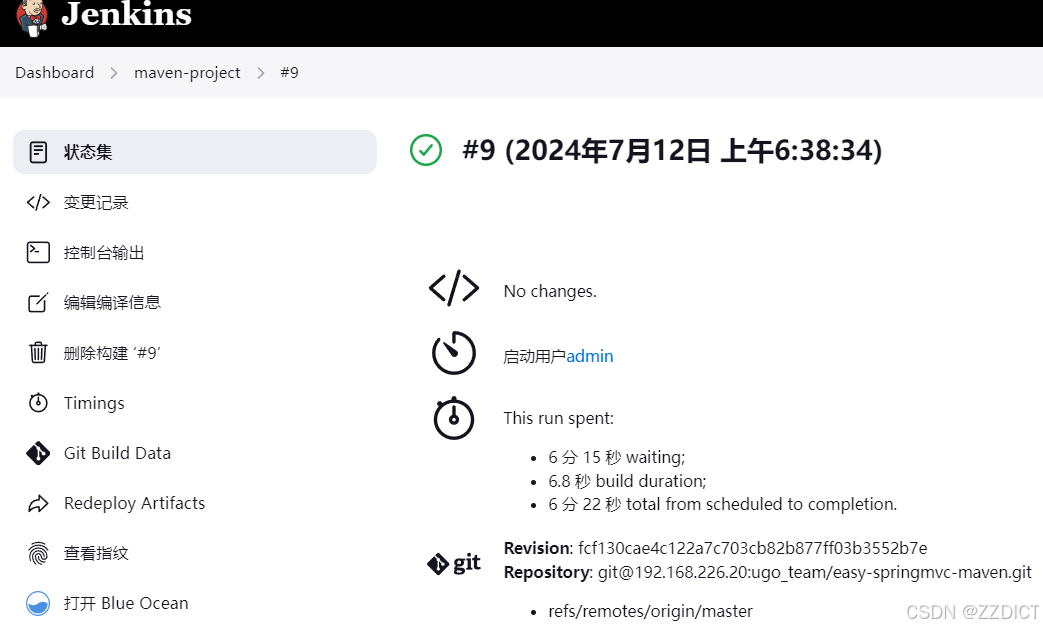Expand the chevron after maven-project breadcrumb
Screen dimensions: 1043x630
coord(261,73)
